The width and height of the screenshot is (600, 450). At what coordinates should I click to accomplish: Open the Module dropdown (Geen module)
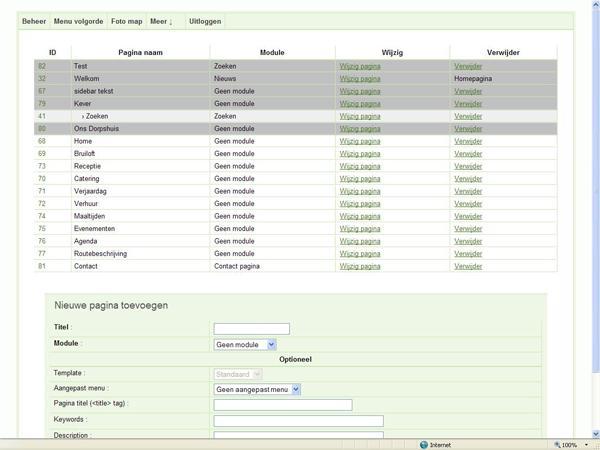[245, 345]
